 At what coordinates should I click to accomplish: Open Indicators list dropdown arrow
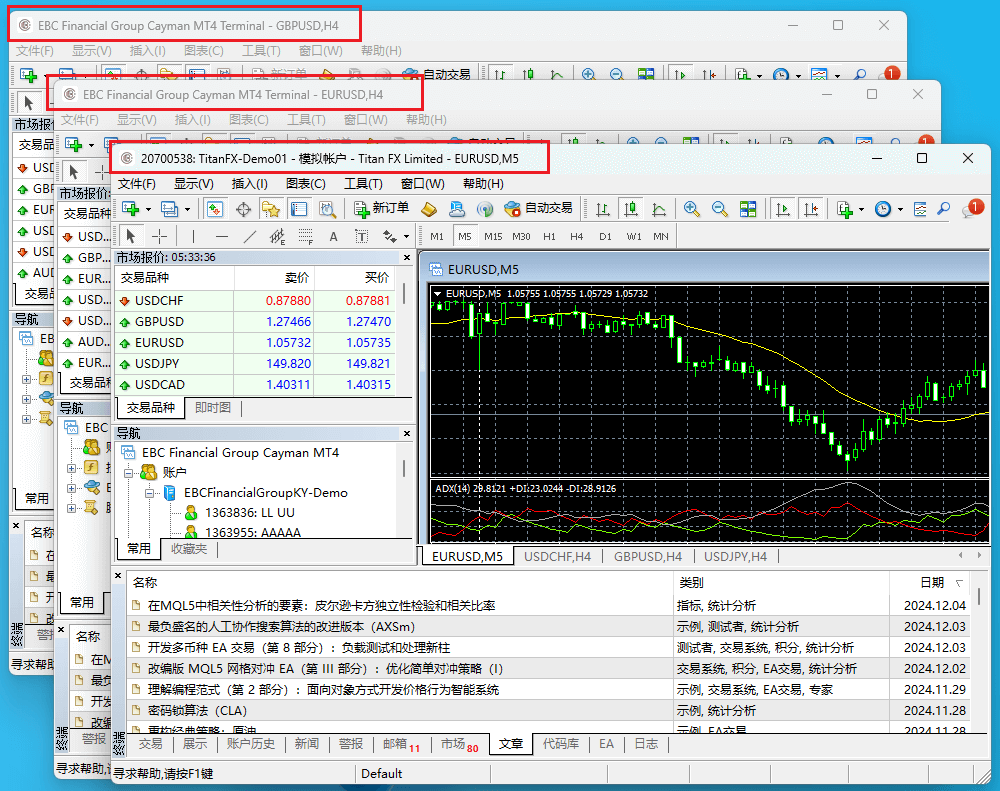click(862, 209)
